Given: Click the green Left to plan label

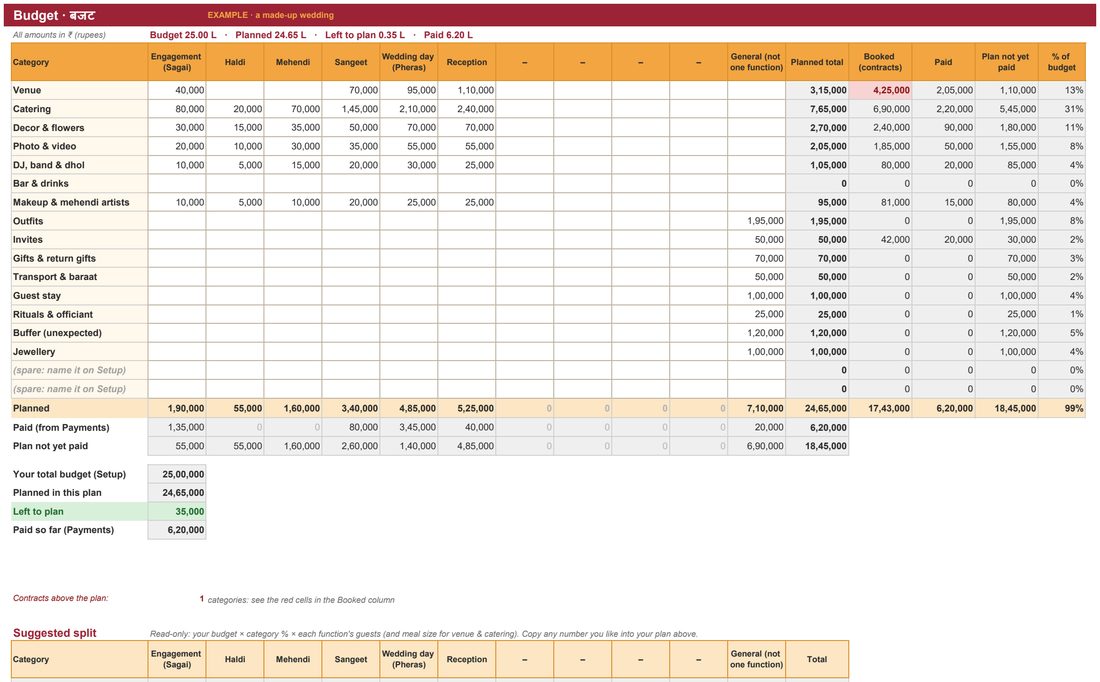Looking at the screenshot, I should coord(79,512).
